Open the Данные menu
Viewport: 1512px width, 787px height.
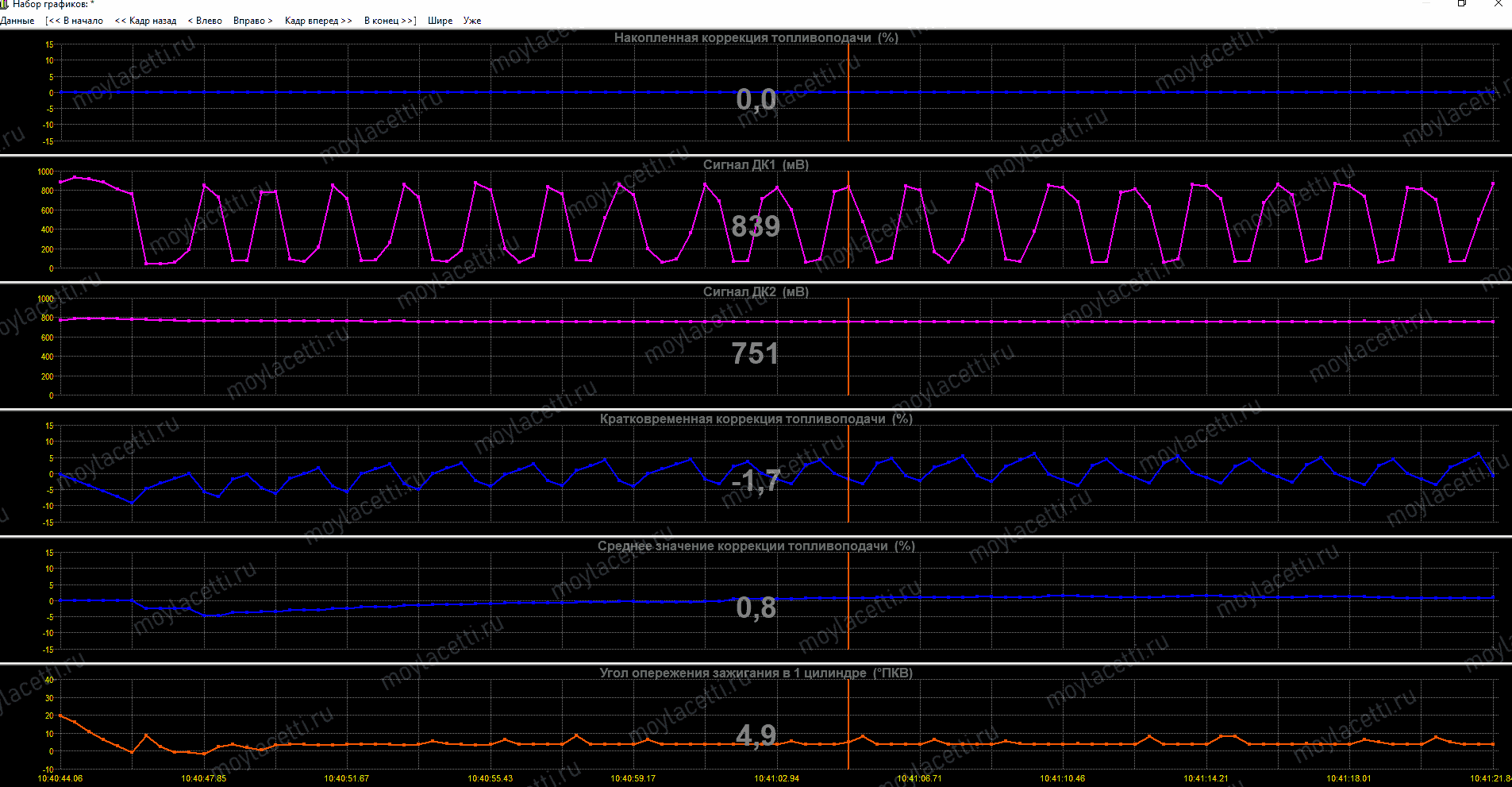point(17,21)
